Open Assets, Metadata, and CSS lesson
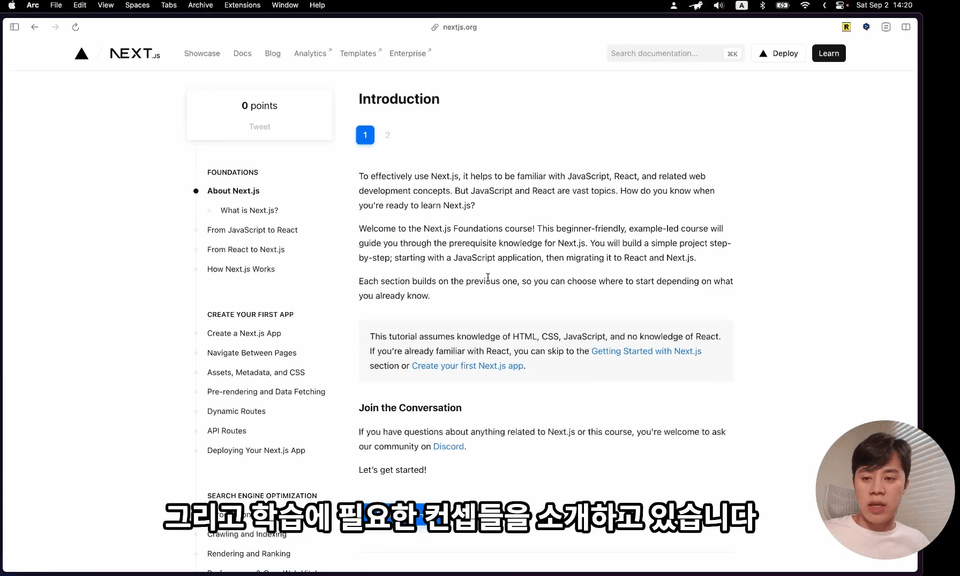This screenshot has height=576, width=960. (x=256, y=373)
